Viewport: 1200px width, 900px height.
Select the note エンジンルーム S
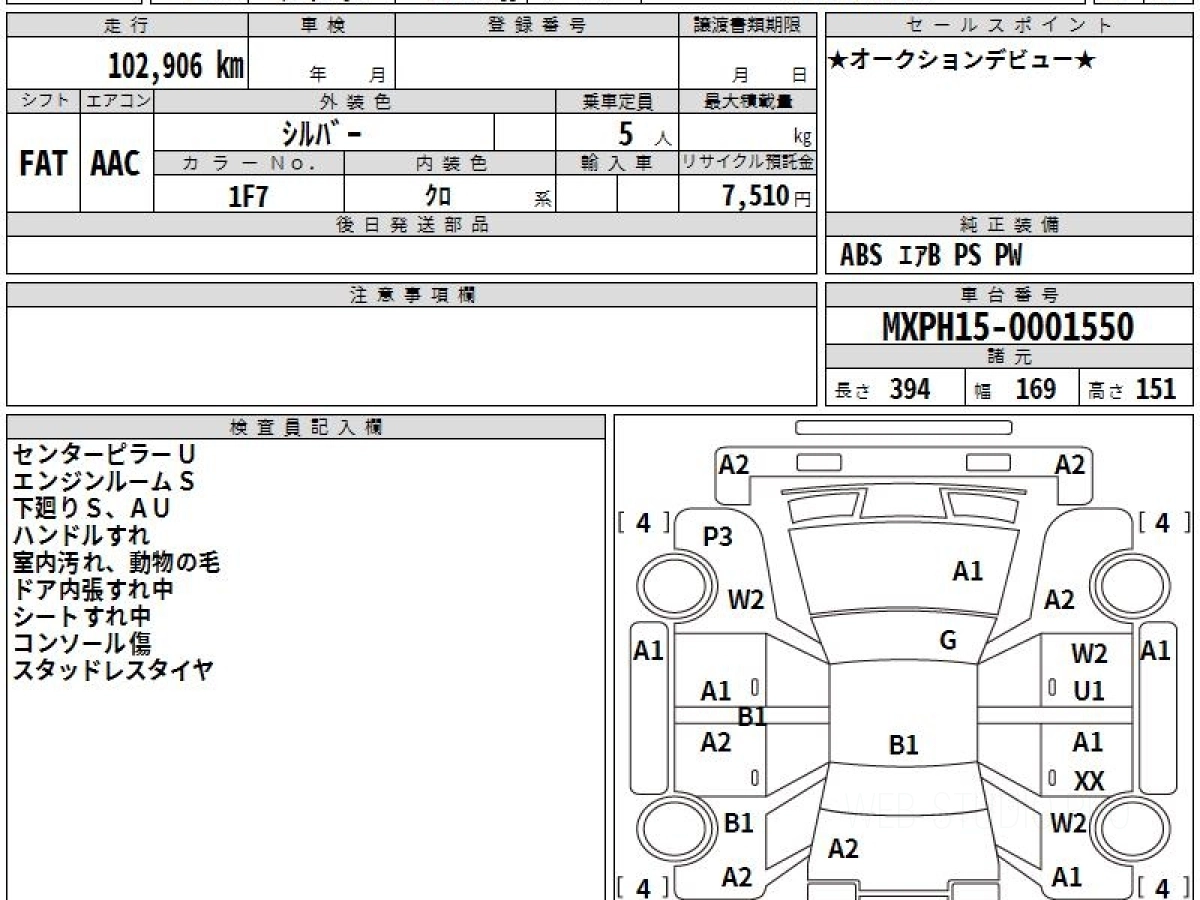click(x=103, y=482)
